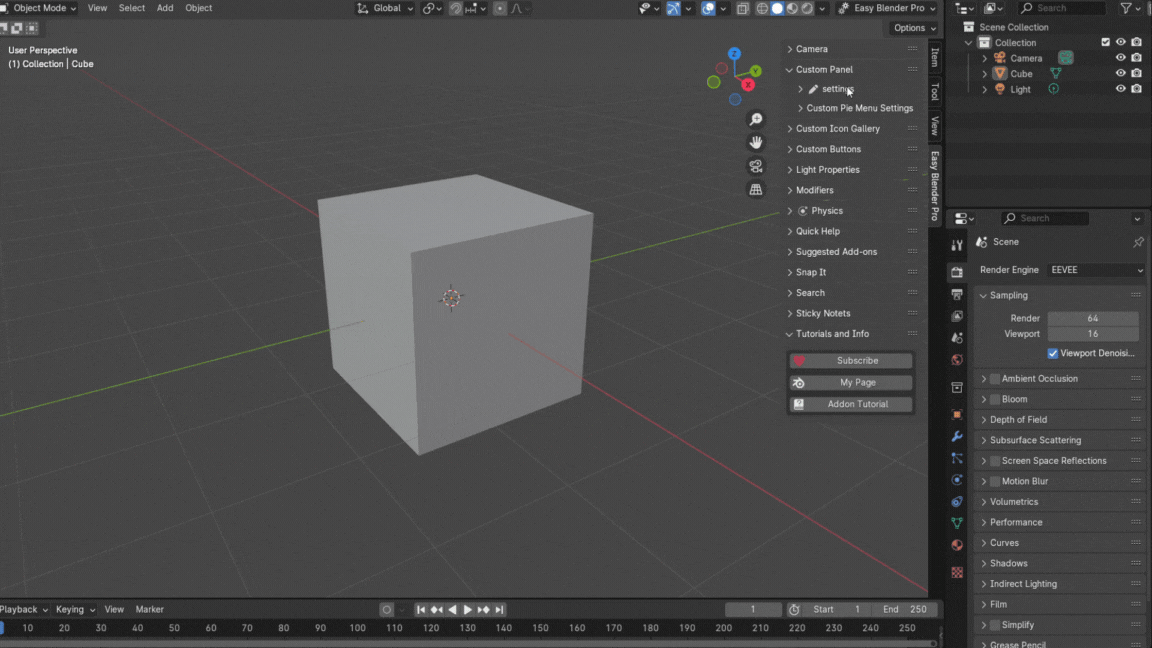This screenshot has height=648, width=1152.
Task: Toggle Viewport Denoising checkbox
Action: (x=1053, y=353)
